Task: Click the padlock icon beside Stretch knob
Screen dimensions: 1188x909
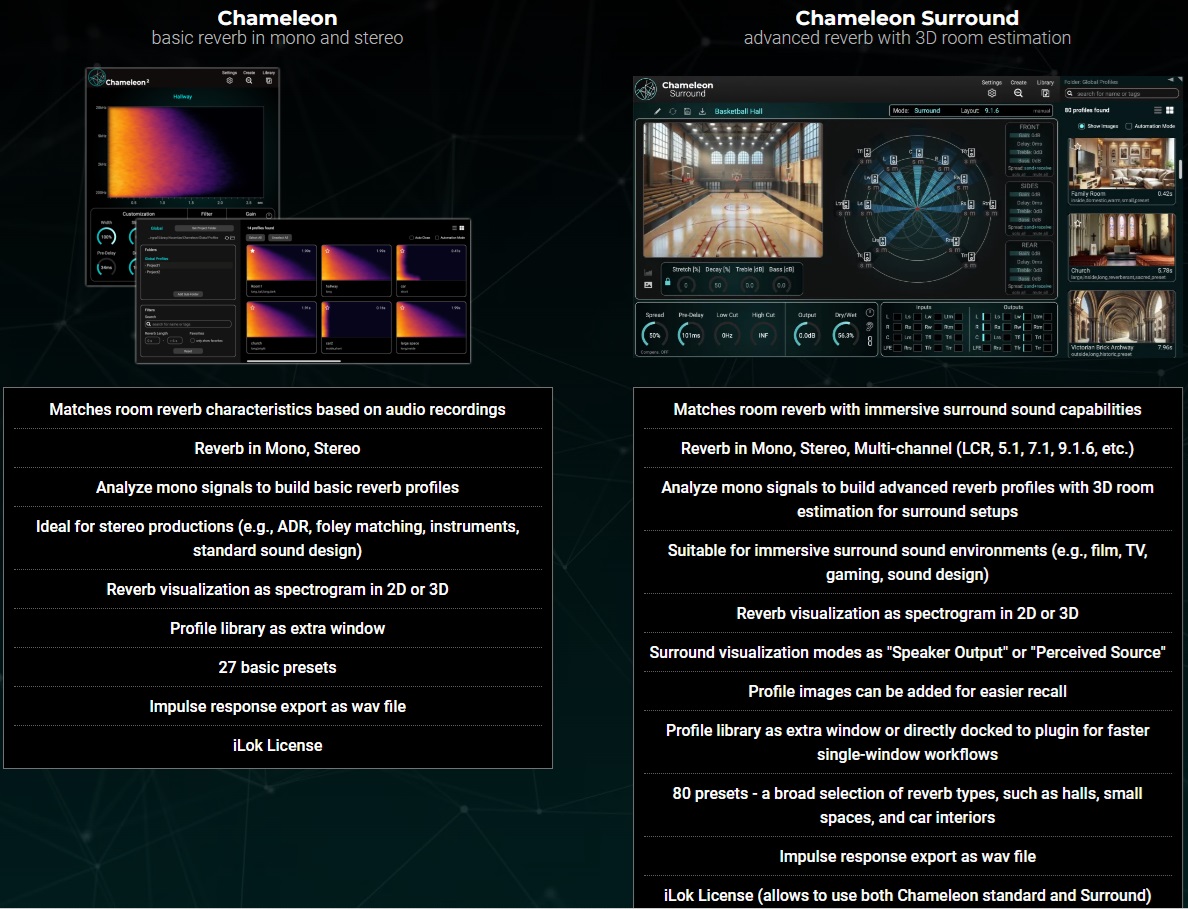Action: 667,282
